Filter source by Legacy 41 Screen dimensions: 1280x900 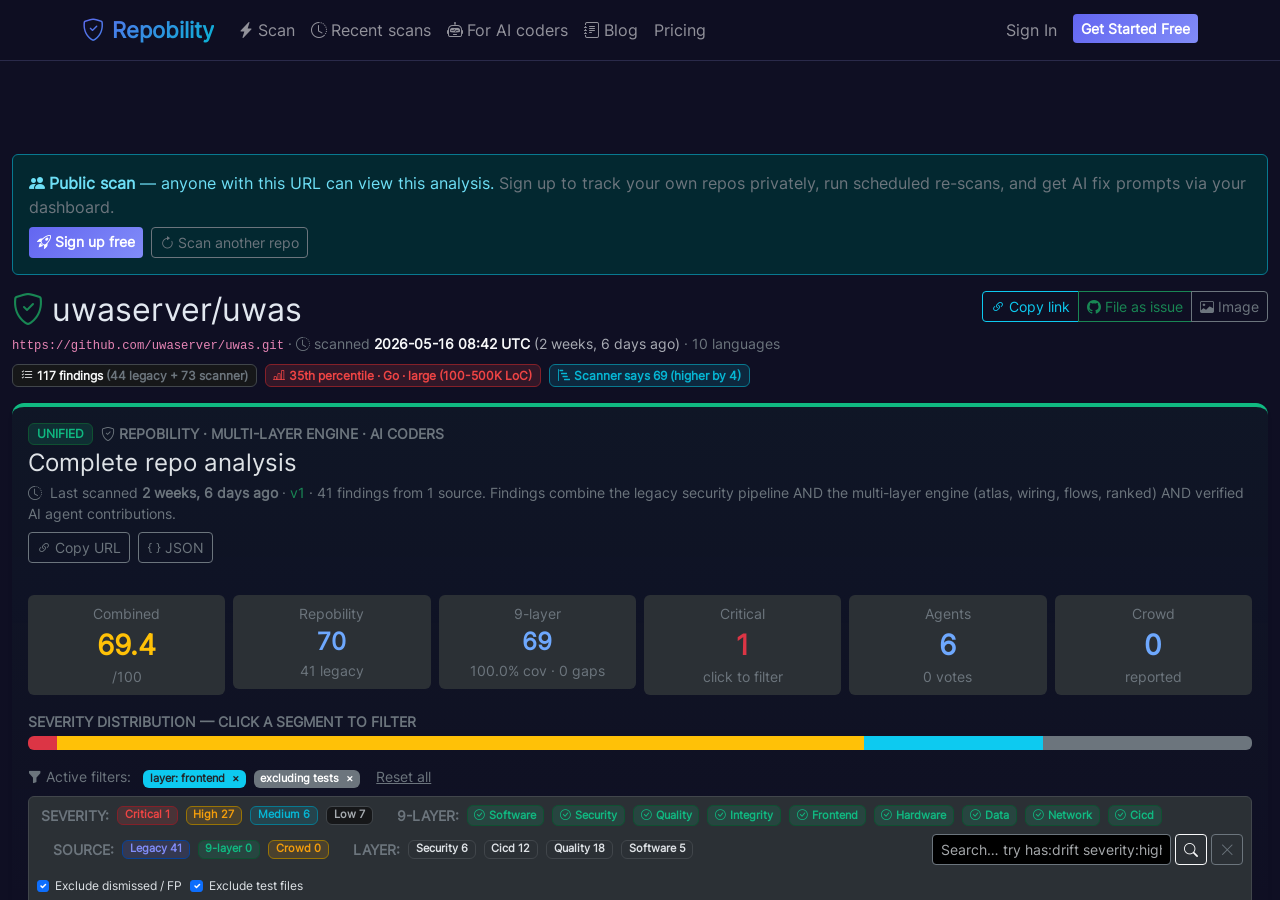[x=156, y=849]
